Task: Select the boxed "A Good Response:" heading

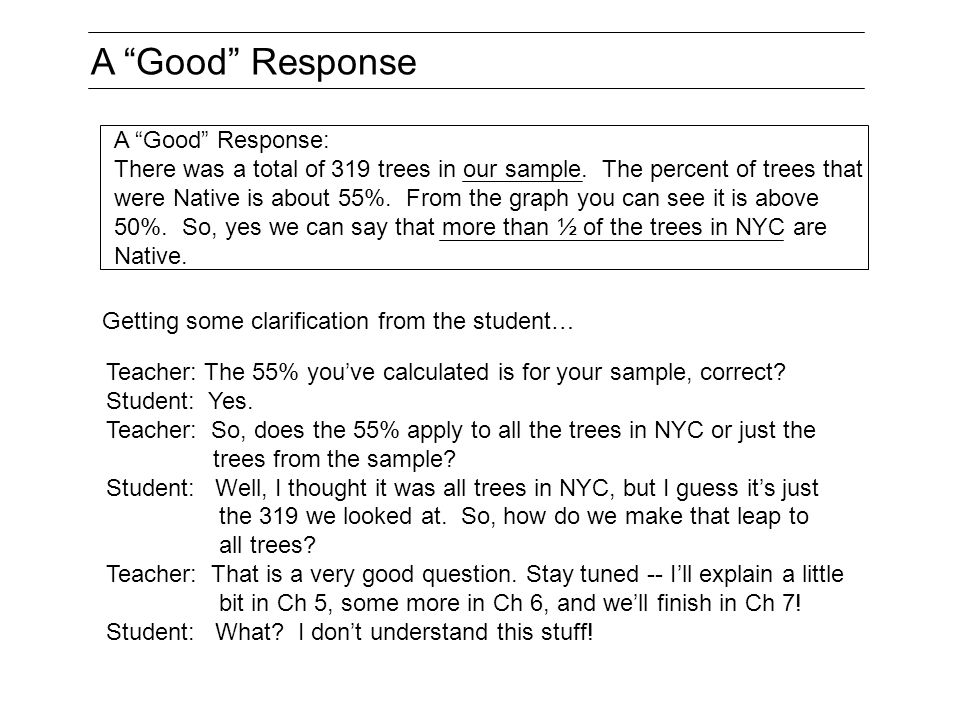Action: pos(221,140)
